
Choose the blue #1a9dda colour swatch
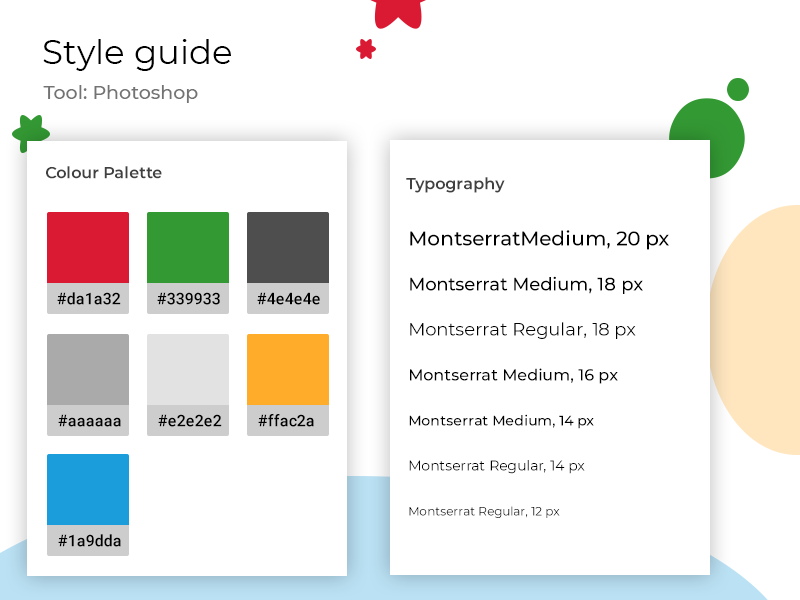pos(88,489)
